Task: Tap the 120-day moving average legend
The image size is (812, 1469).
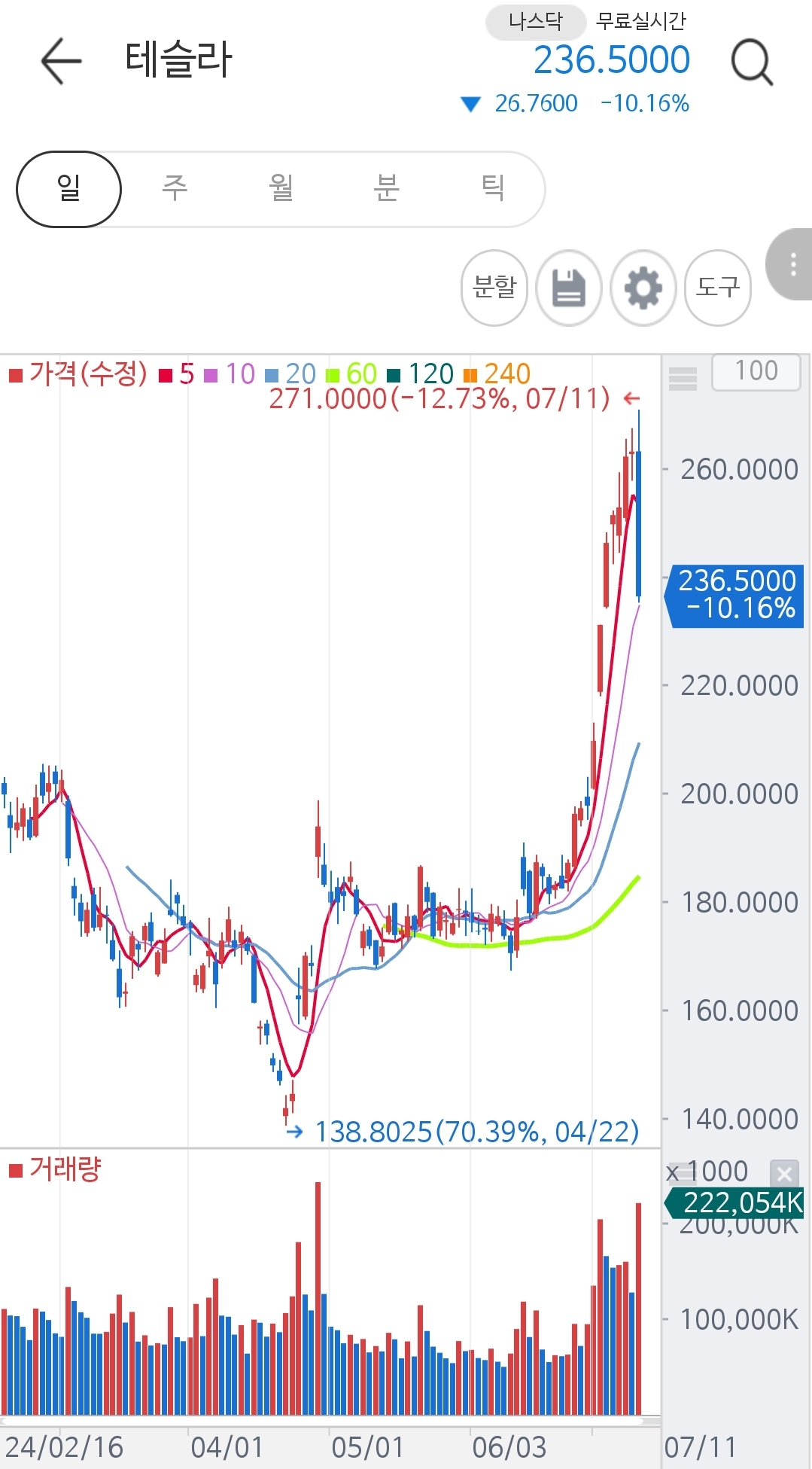Action: click(x=421, y=374)
